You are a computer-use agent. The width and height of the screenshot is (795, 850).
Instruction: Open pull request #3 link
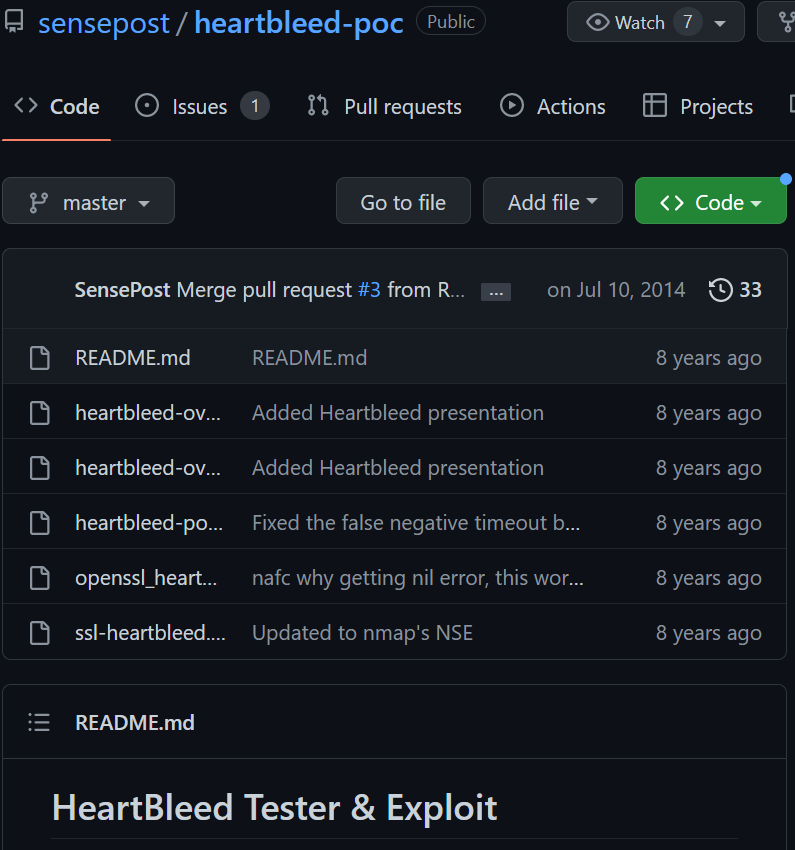[369, 290]
